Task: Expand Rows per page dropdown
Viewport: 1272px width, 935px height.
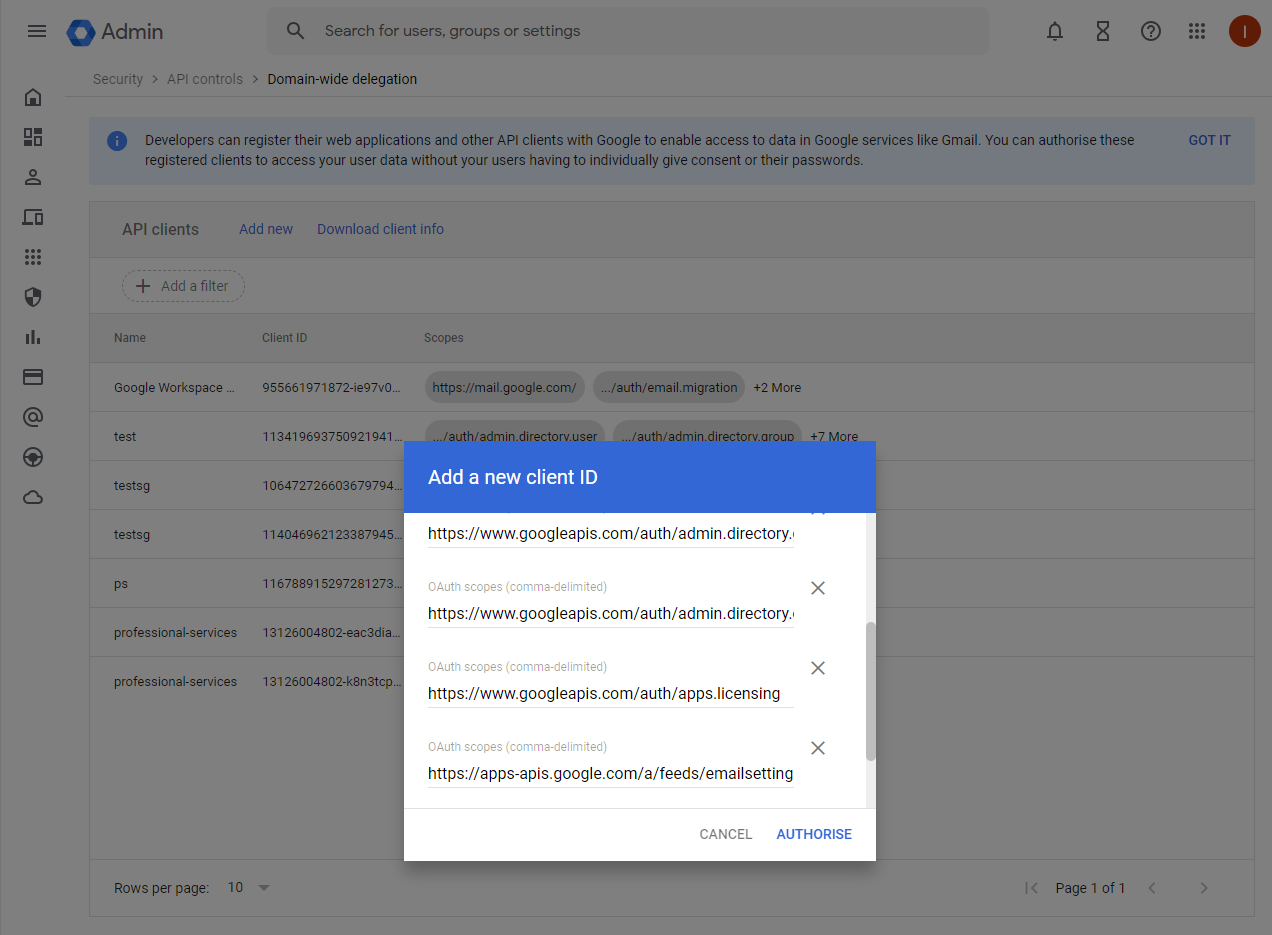Action: [250, 887]
